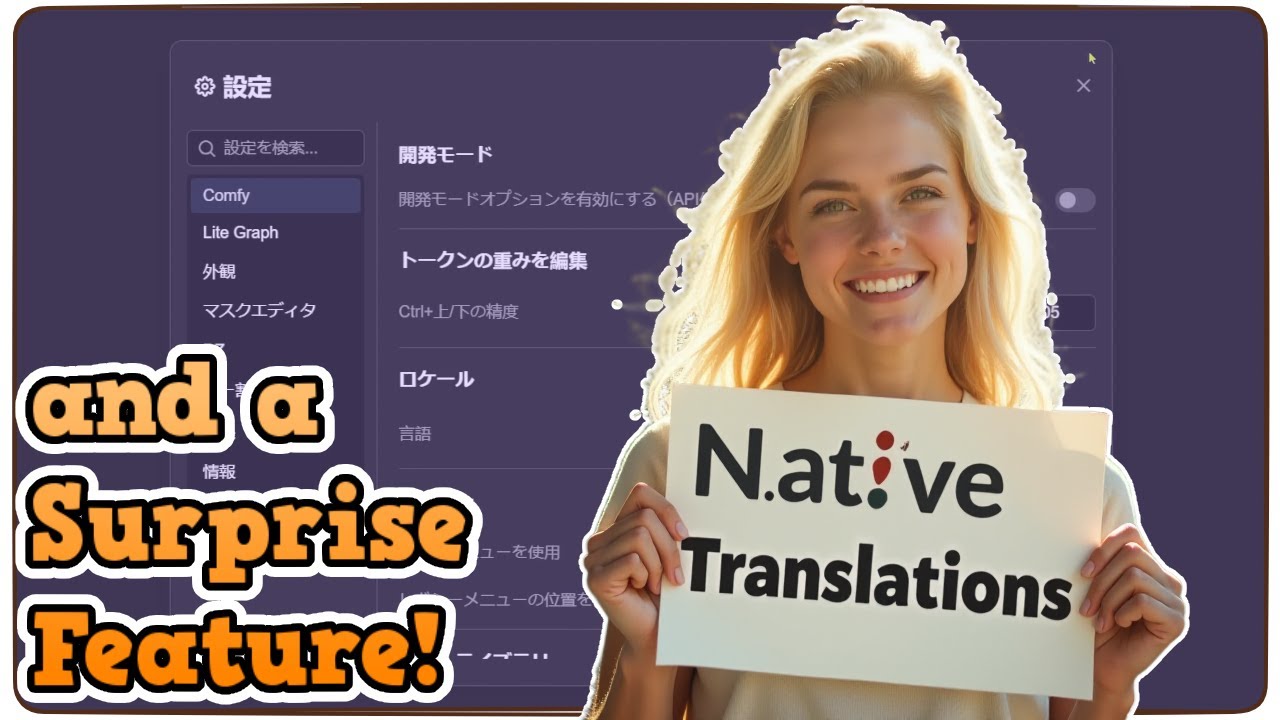Image resolution: width=1280 pixels, height=720 pixels.
Task: Select the Comfy settings category
Action: pos(275,195)
